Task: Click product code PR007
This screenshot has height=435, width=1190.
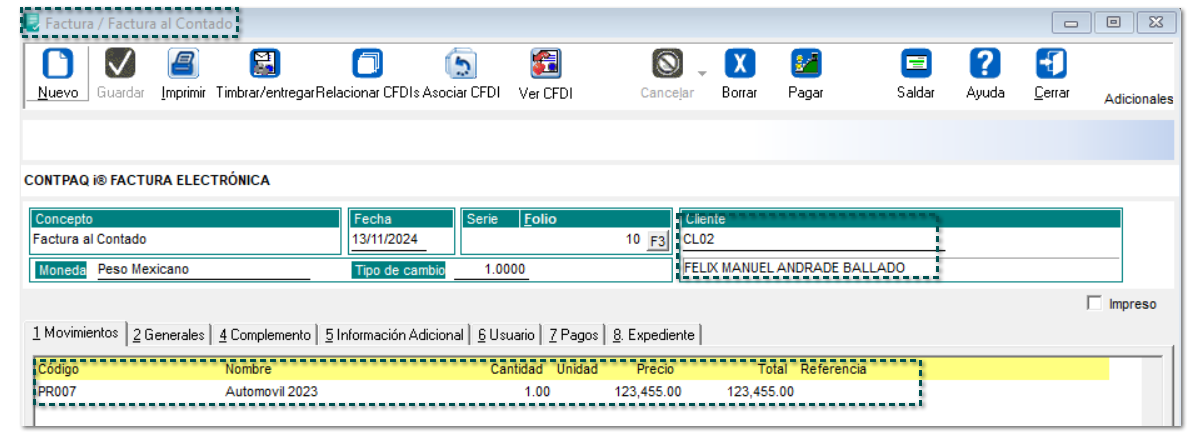Action: point(58,392)
